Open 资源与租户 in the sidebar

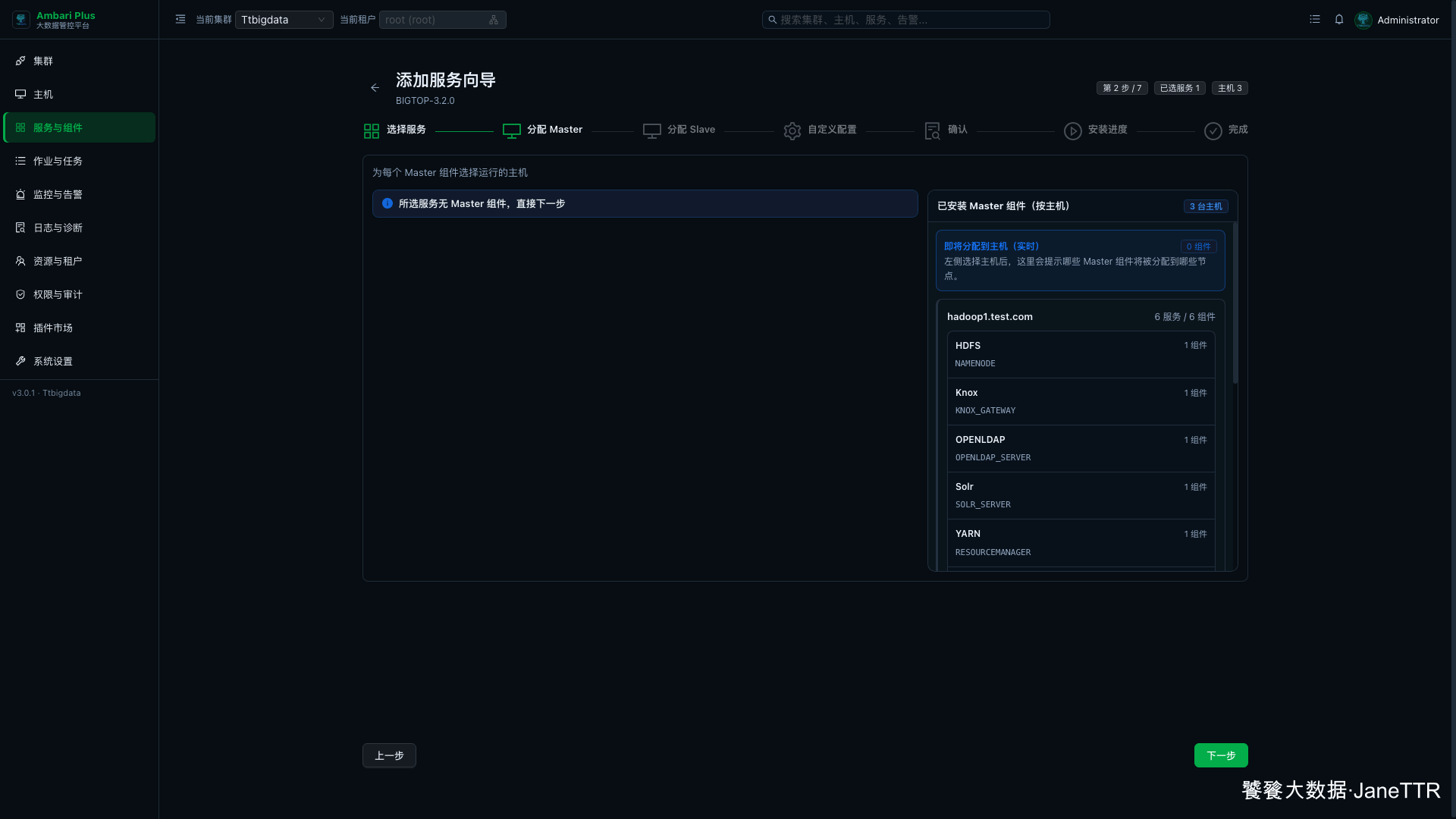tap(80, 261)
